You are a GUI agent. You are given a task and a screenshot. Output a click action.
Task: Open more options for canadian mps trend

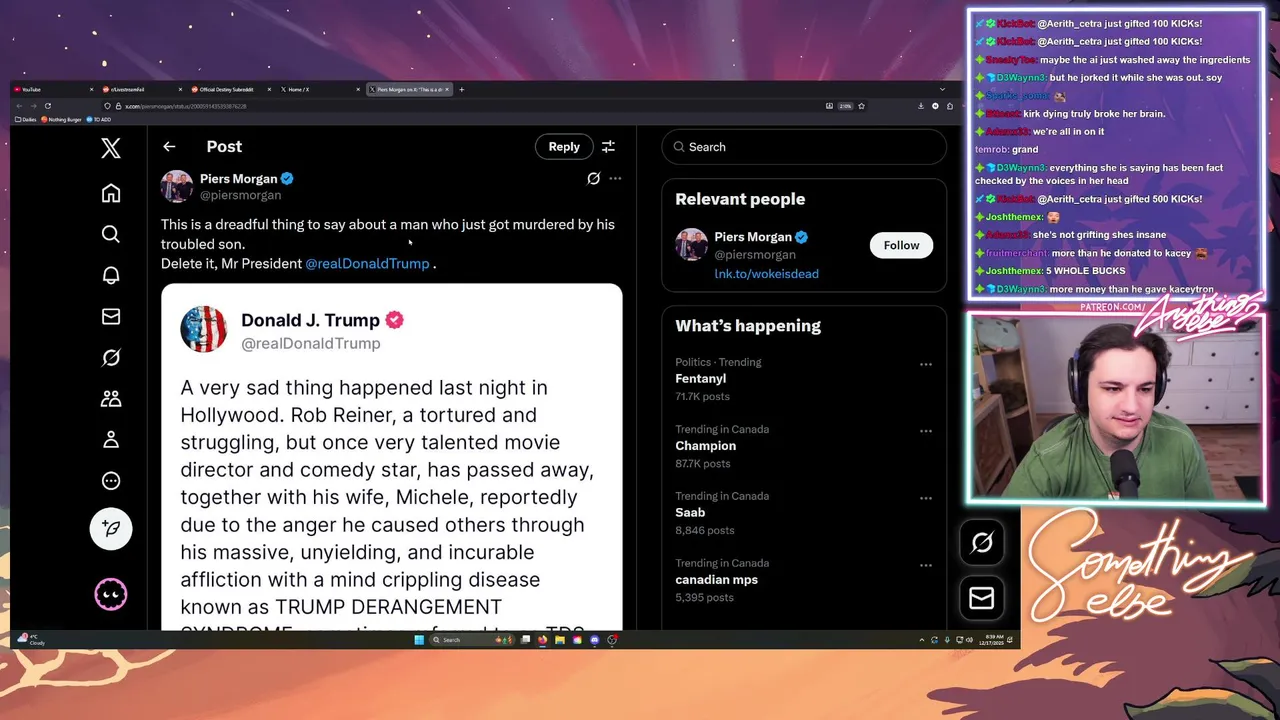926,565
